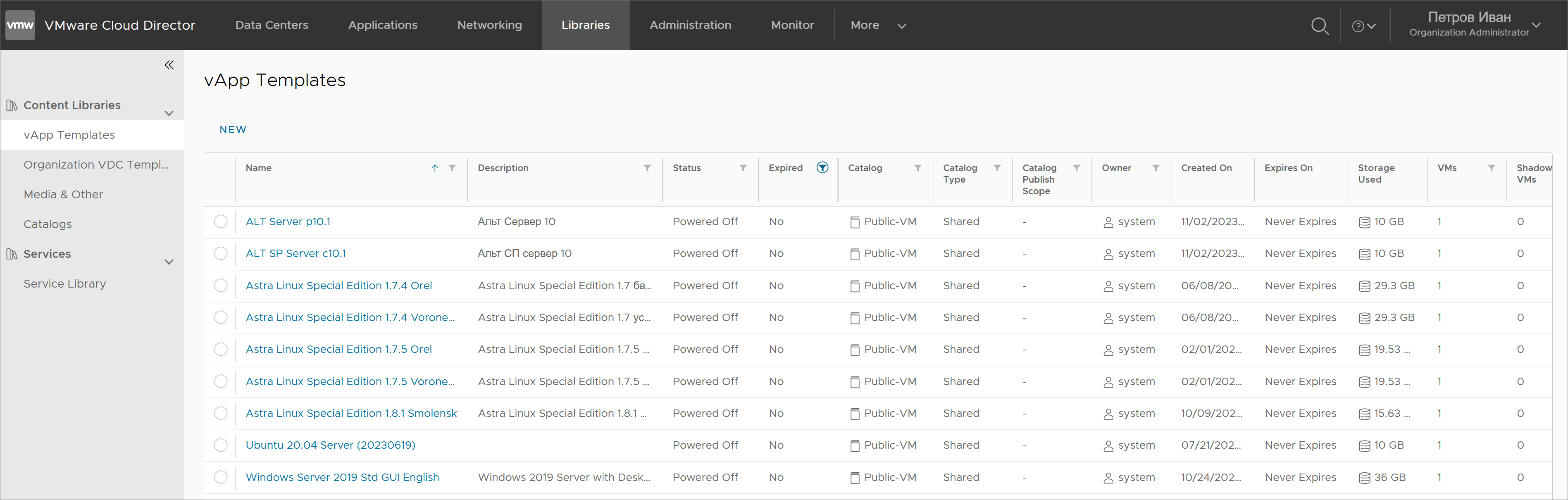Viewport: 1568px width, 500px height.
Task: Click catalog icon in Astra 1.7.5 Orel row
Action: [855, 350]
